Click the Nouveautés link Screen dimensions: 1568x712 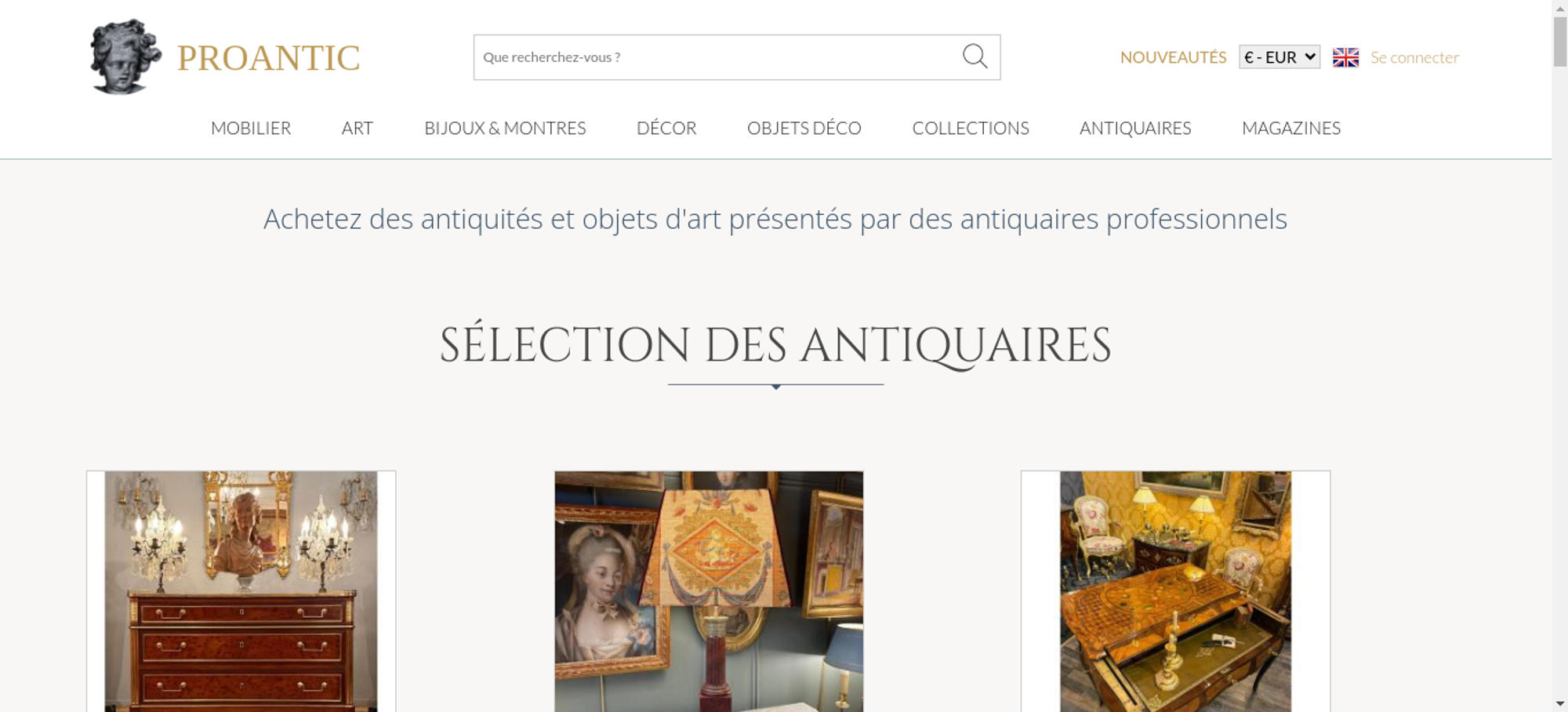tap(1173, 57)
